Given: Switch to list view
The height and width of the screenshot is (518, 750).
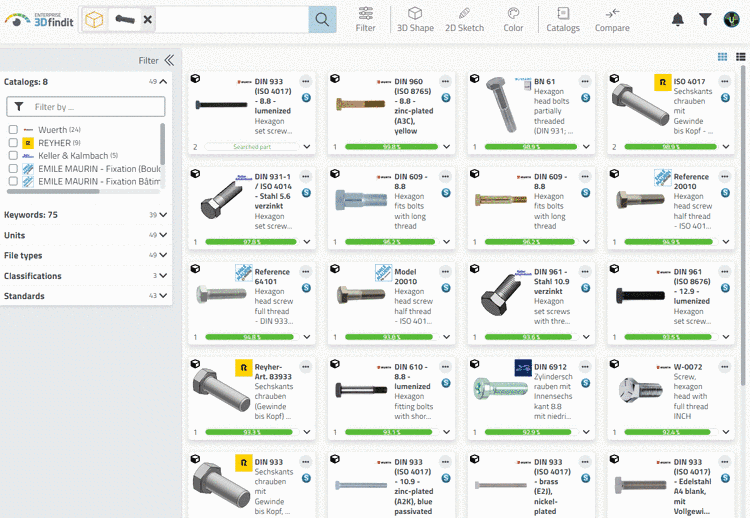Looking at the screenshot, I should tap(741, 57).
